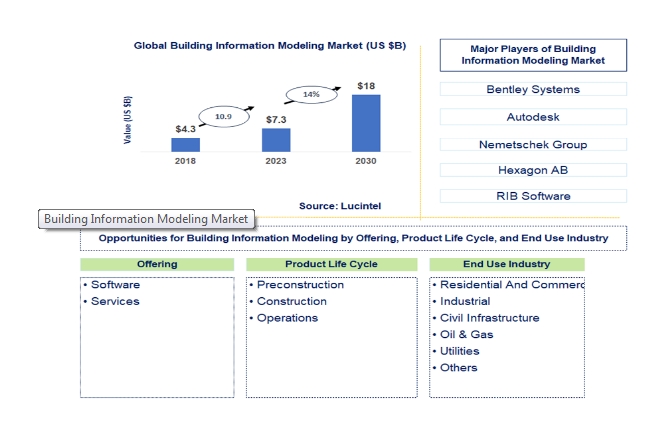
Task: Click the Major Players heading box
Action: coord(533,55)
